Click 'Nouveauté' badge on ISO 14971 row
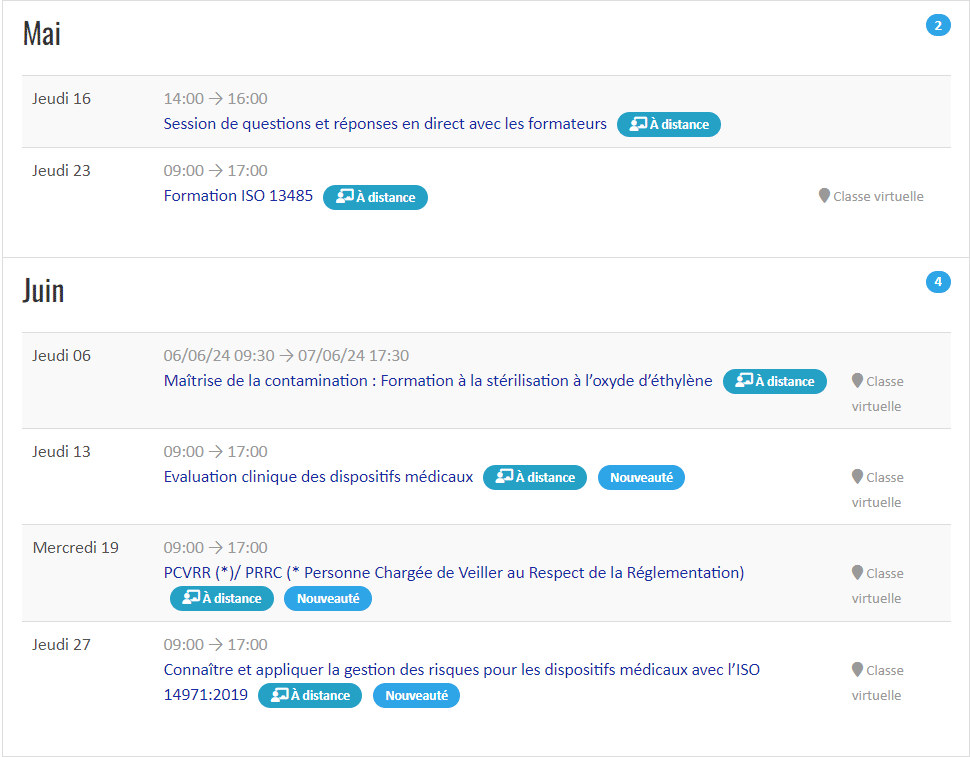Viewport: 970px width, 757px height. point(416,696)
